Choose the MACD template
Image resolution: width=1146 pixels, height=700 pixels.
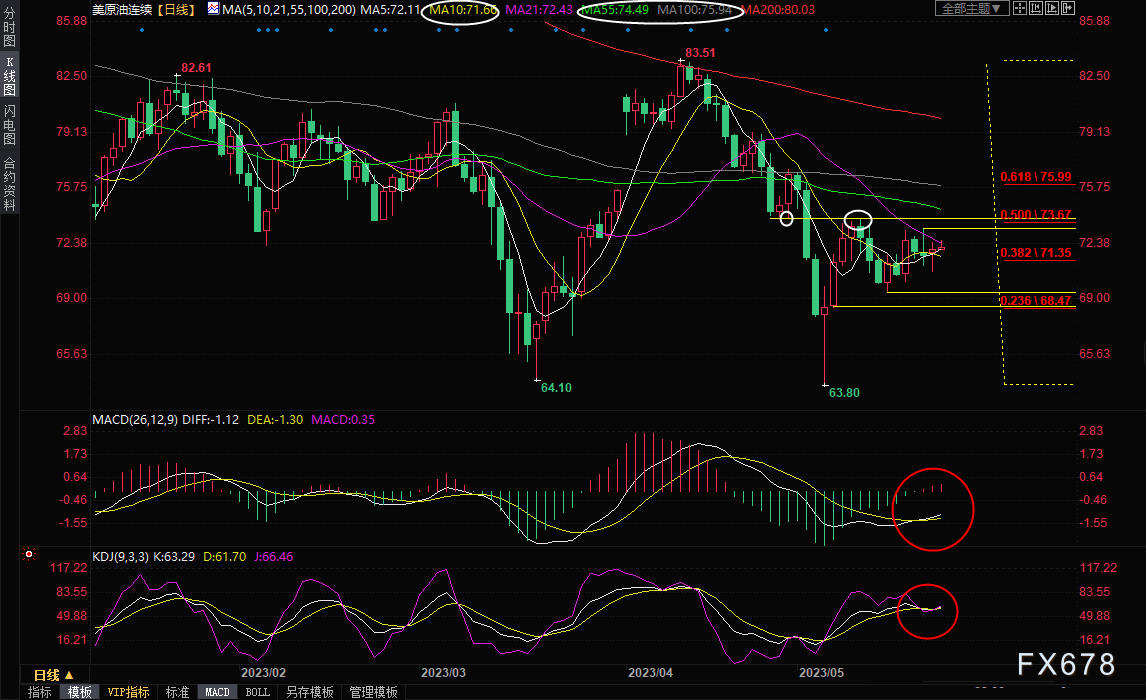click(x=217, y=692)
